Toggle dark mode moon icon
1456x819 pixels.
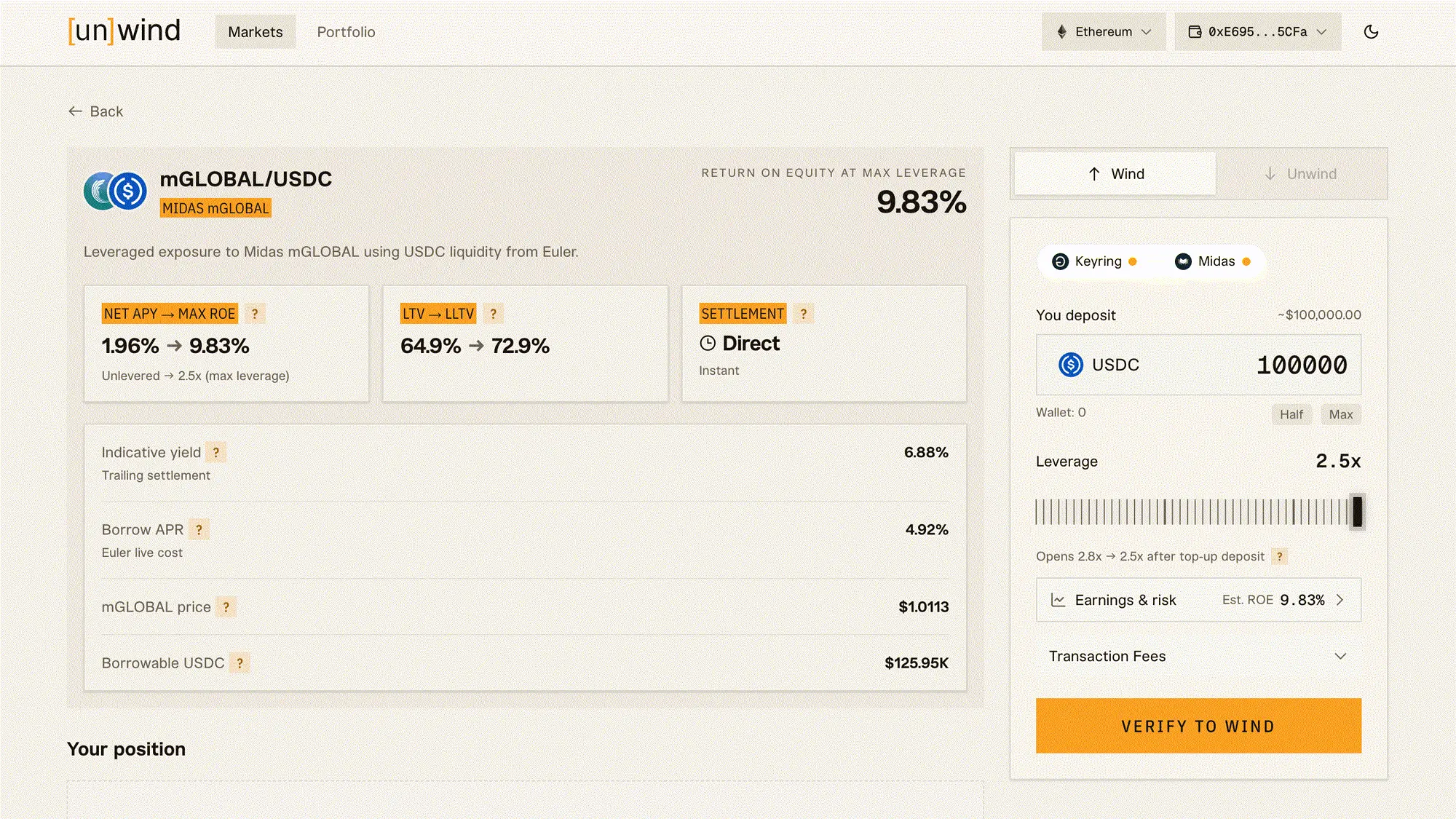click(x=1371, y=31)
